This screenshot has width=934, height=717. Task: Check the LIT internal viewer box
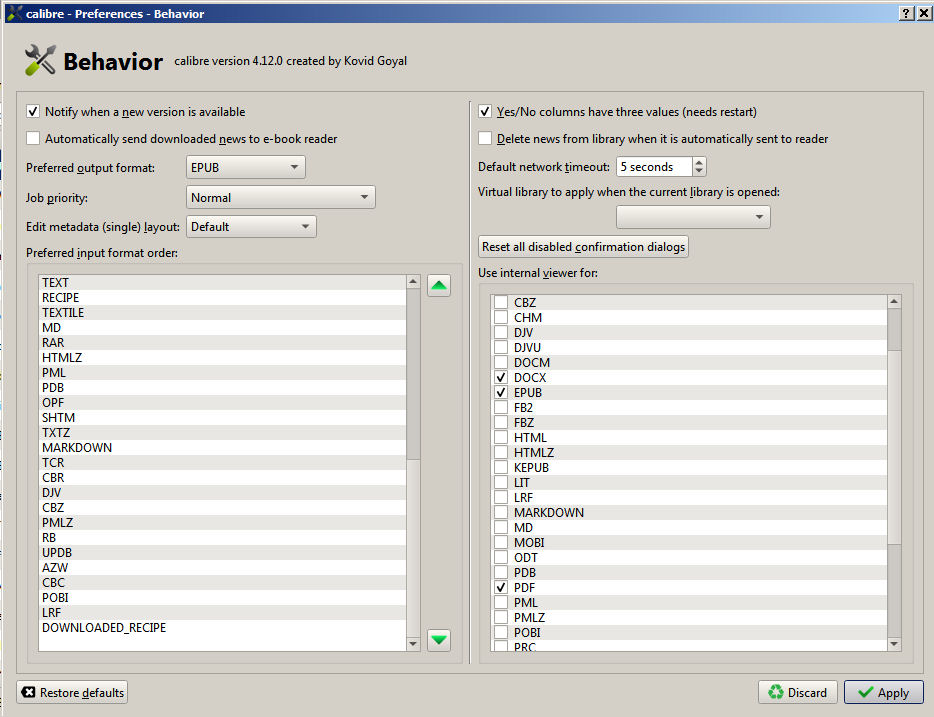(501, 482)
